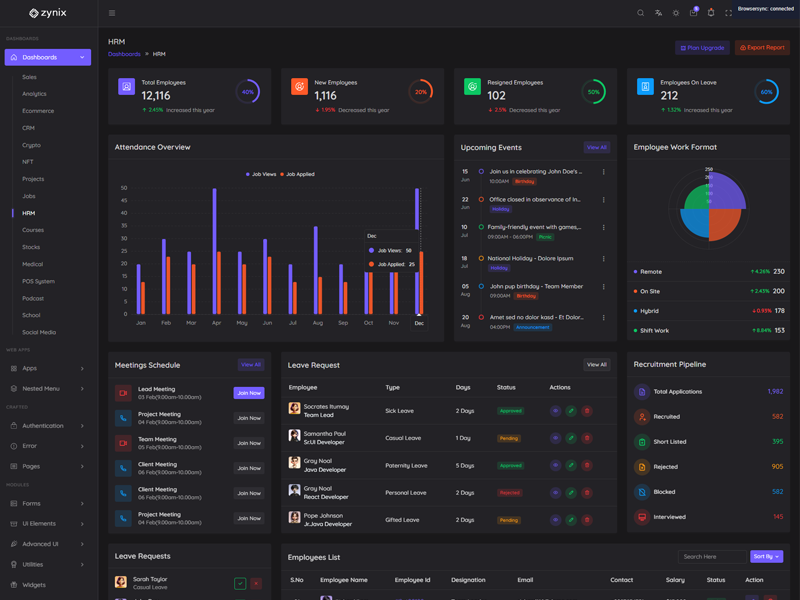The width and height of the screenshot is (800, 600).
Task: Click the language translate icon
Action: point(658,13)
